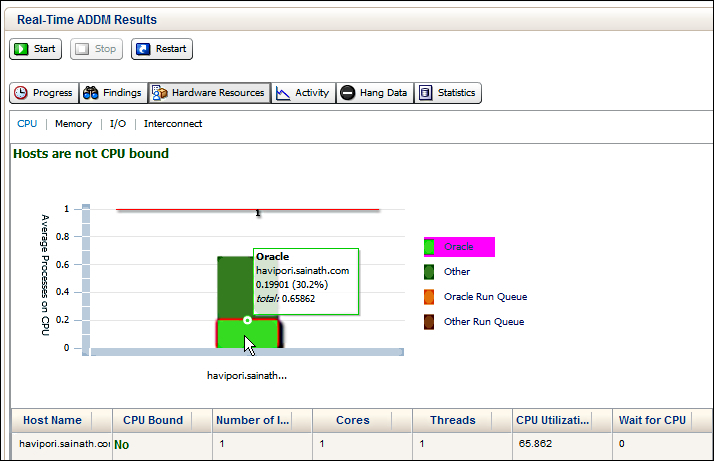Image resolution: width=714 pixels, height=461 pixels.
Task: Click the Oracle Run Queue legend label
Action: [x=485, y=297]
